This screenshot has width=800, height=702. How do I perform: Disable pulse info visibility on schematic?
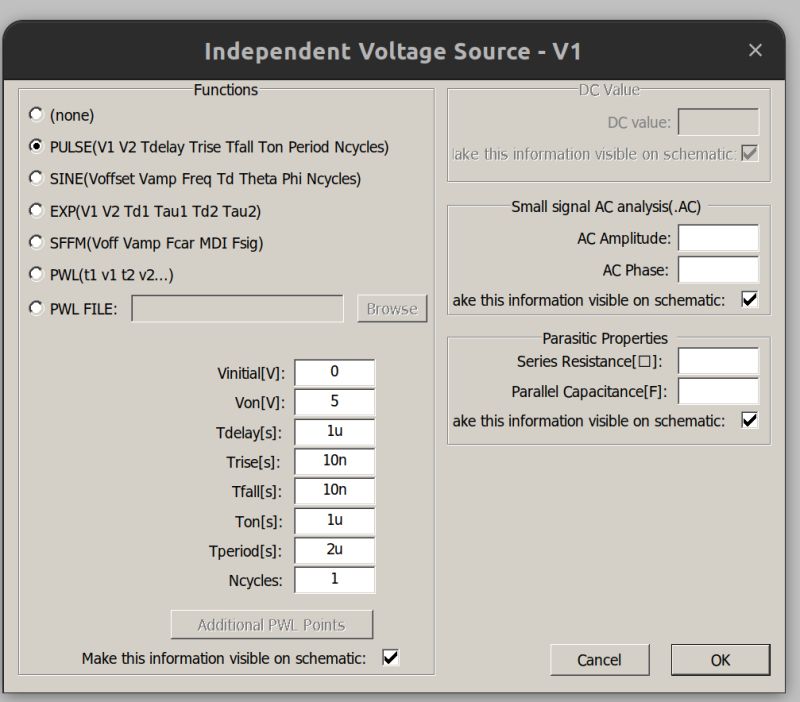pyautogui.click(x=390, y=657)
